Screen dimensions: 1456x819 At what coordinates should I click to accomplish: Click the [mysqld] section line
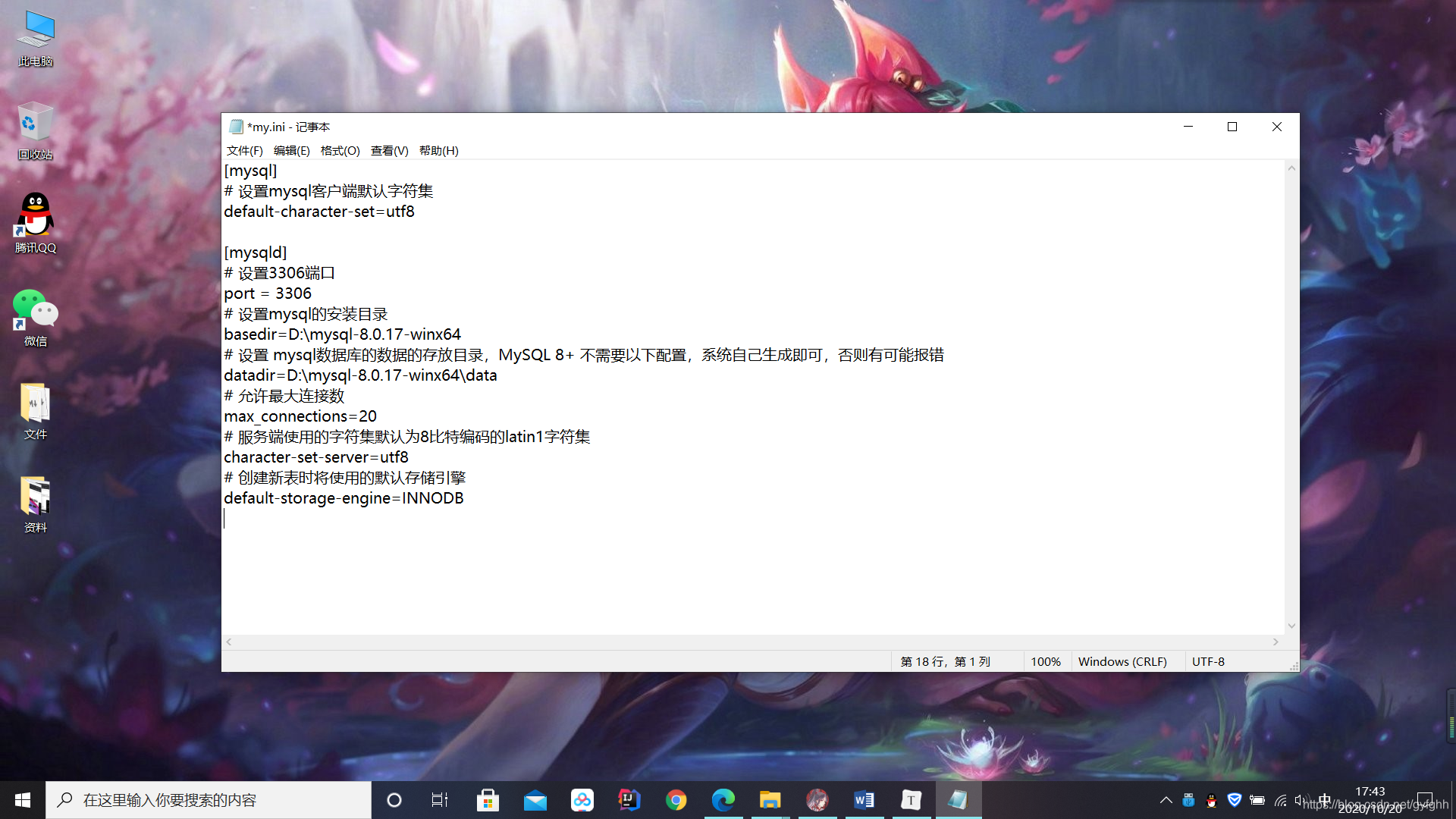256,253
